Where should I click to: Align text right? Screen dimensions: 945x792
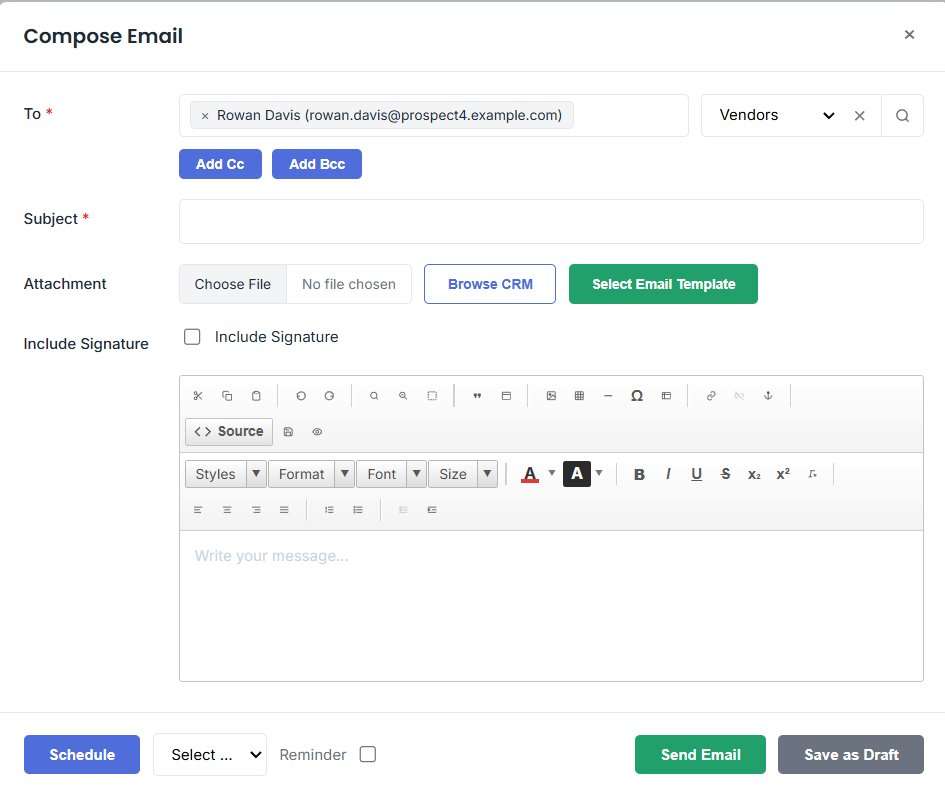[256, 510]
